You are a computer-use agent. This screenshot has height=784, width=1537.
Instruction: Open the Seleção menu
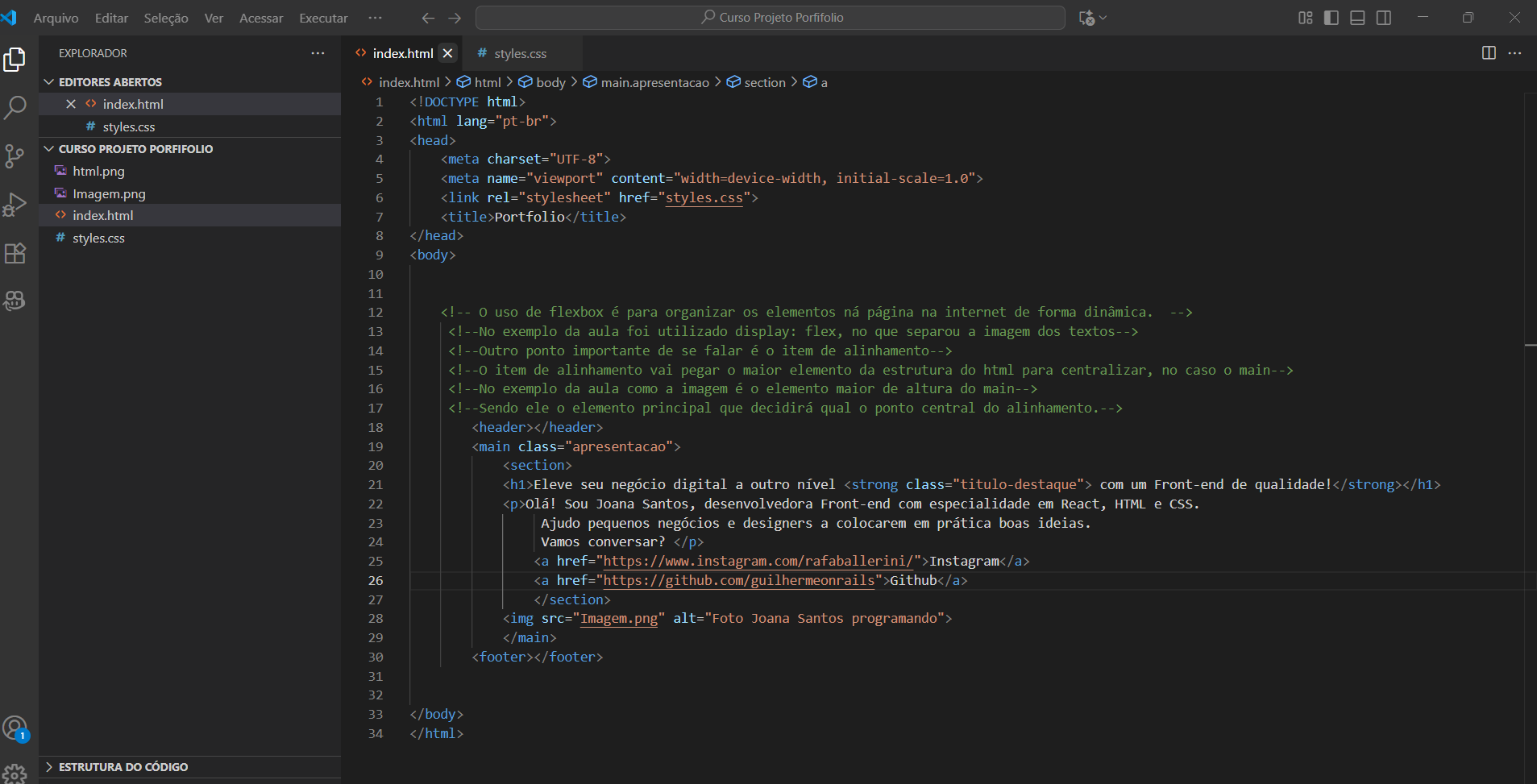click(x=166, y=18)
